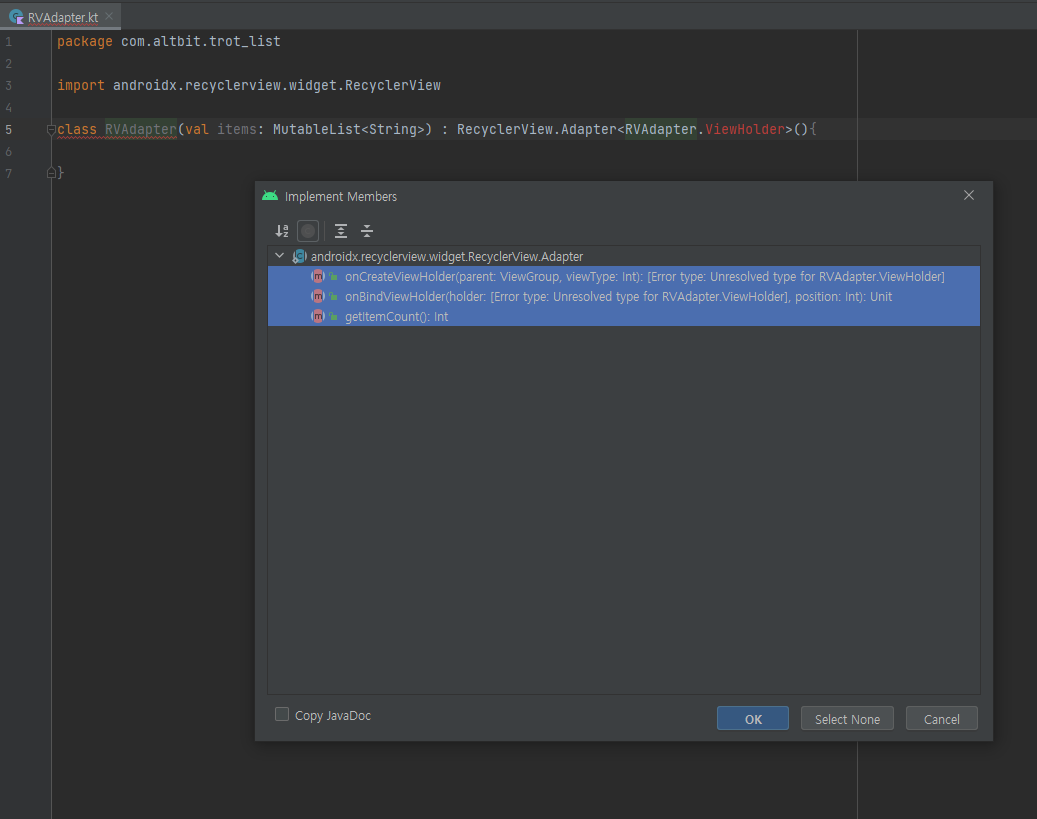
Task: Click the Select None button
Action: 847,718
